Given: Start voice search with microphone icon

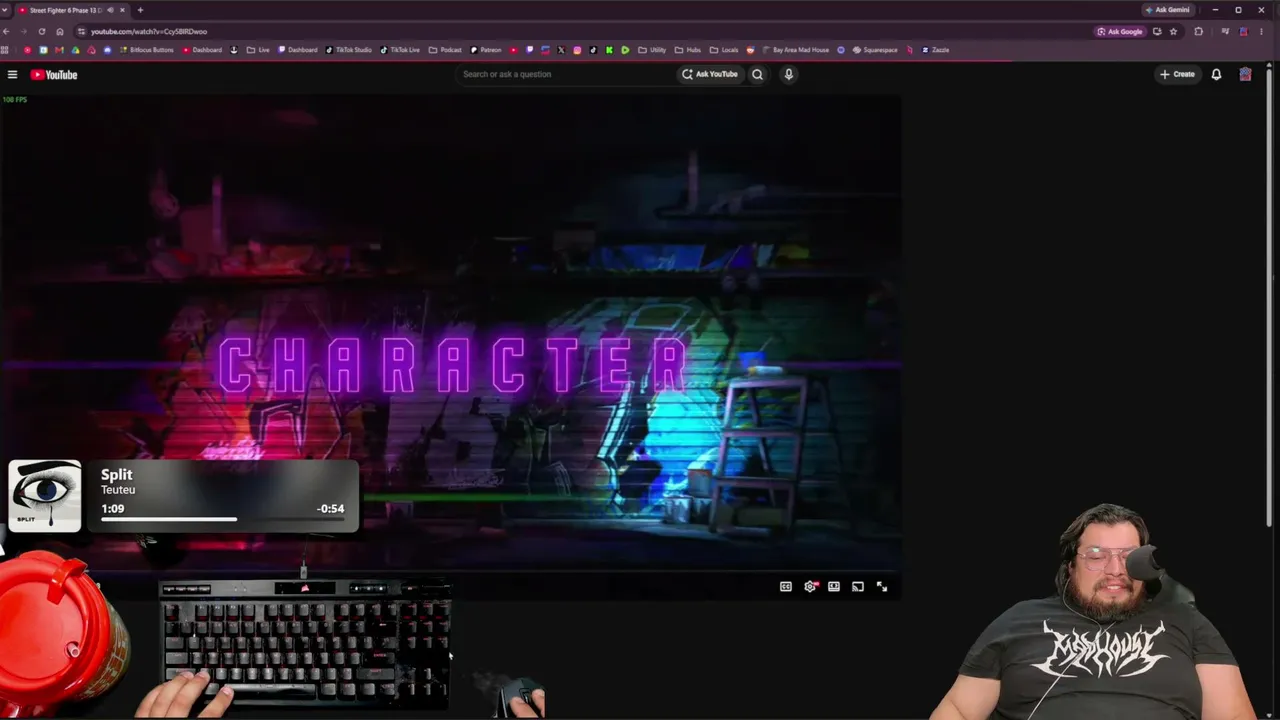Looking at the screenshot, I should pos(788,74).
